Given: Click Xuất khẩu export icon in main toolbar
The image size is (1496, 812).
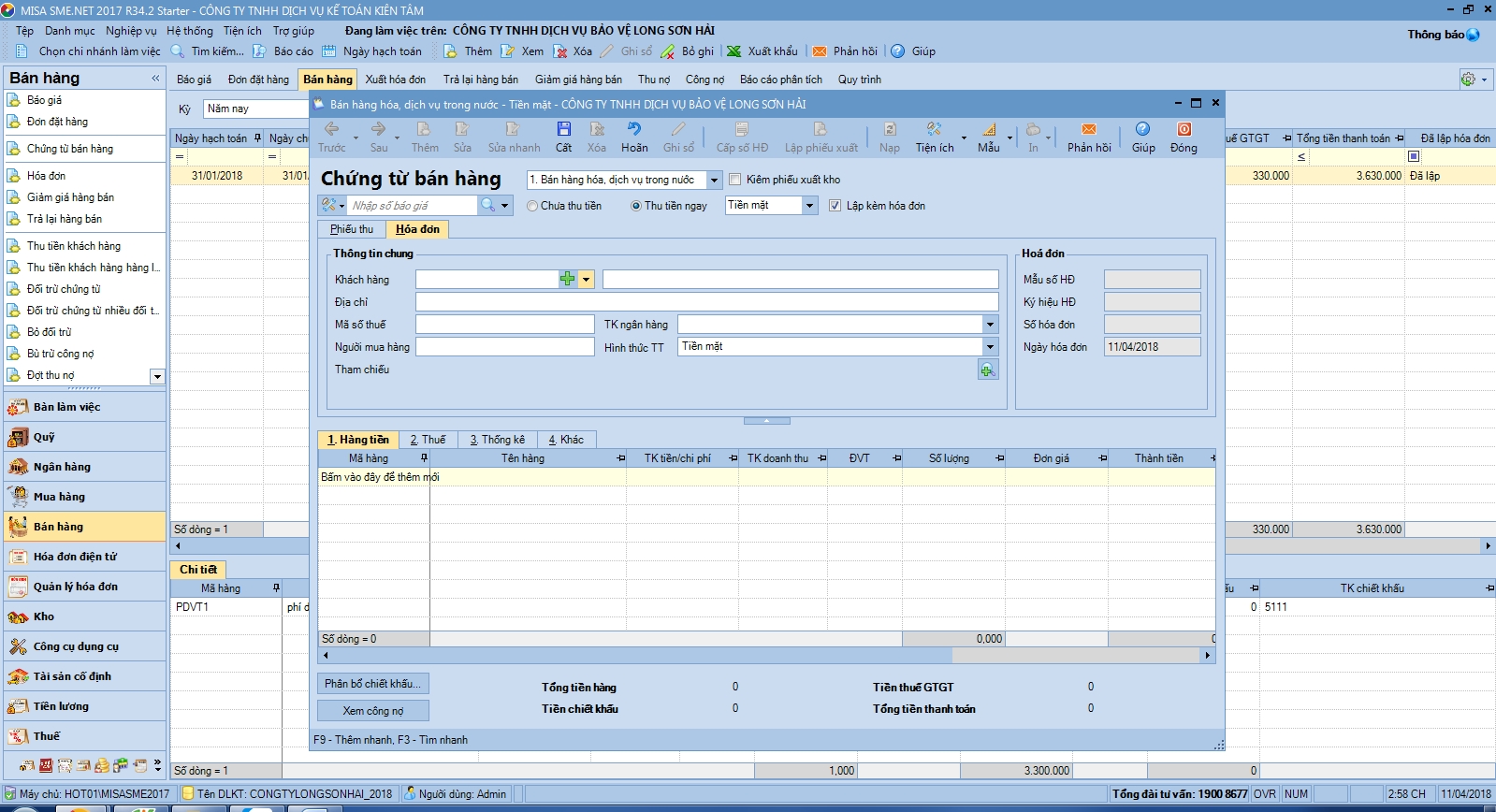Looking at the screenshot, I should [x=734, y=51].
